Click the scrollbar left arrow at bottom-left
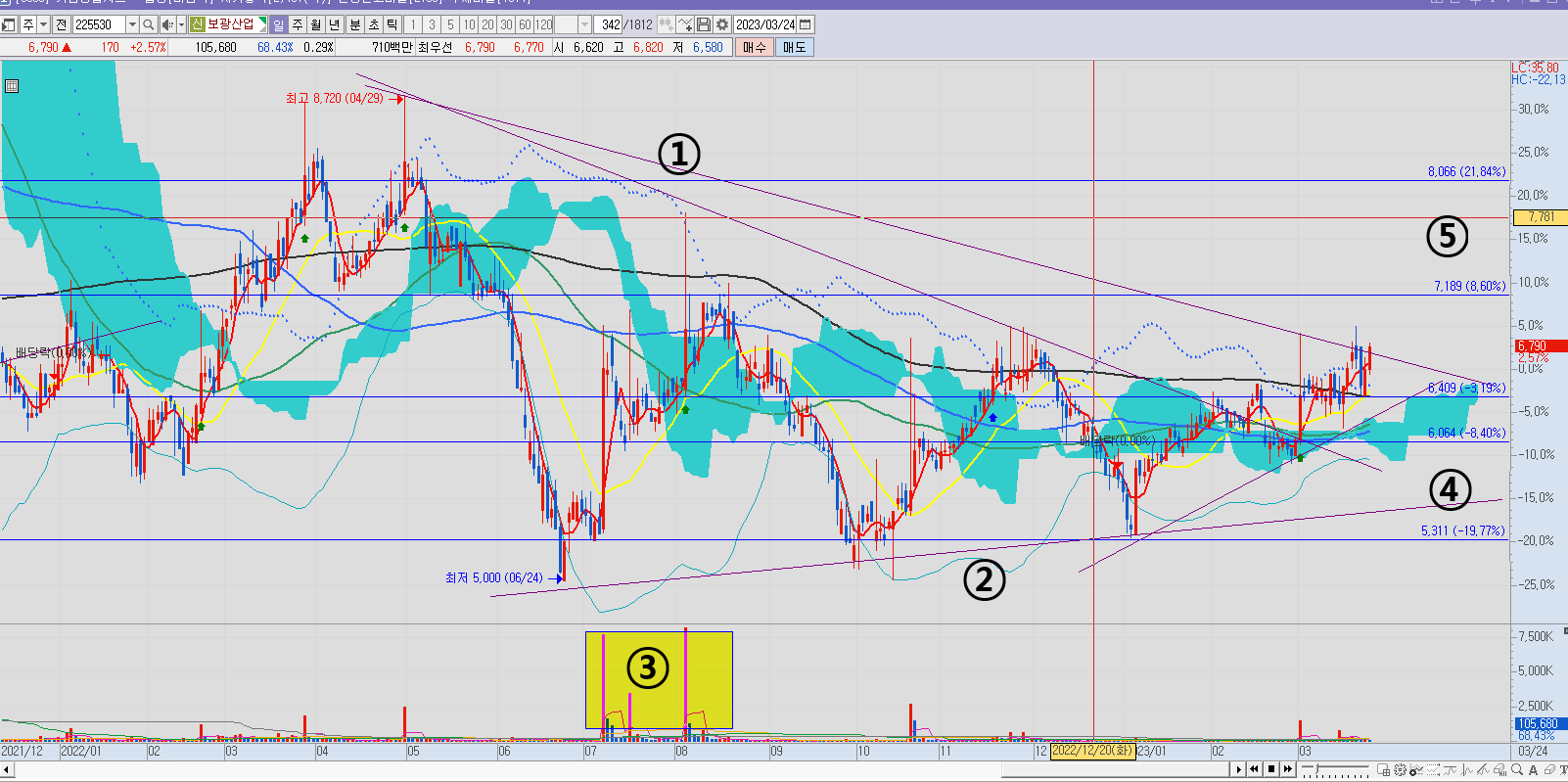This screenshot has height=782, width=1568. point(7,769)
